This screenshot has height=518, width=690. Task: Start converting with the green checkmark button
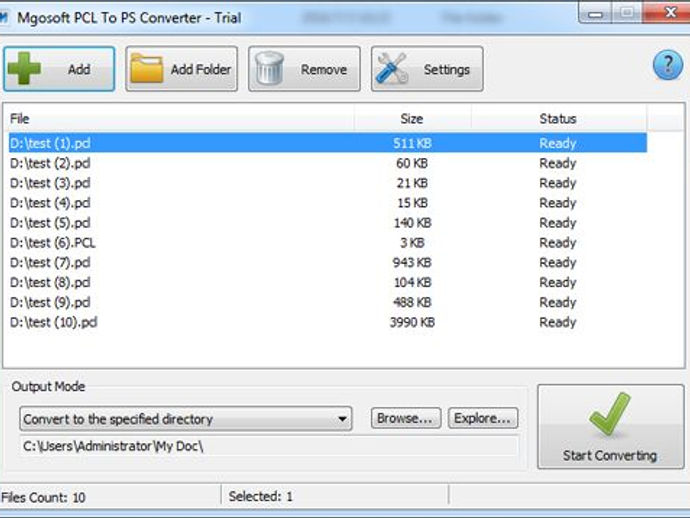610,426
